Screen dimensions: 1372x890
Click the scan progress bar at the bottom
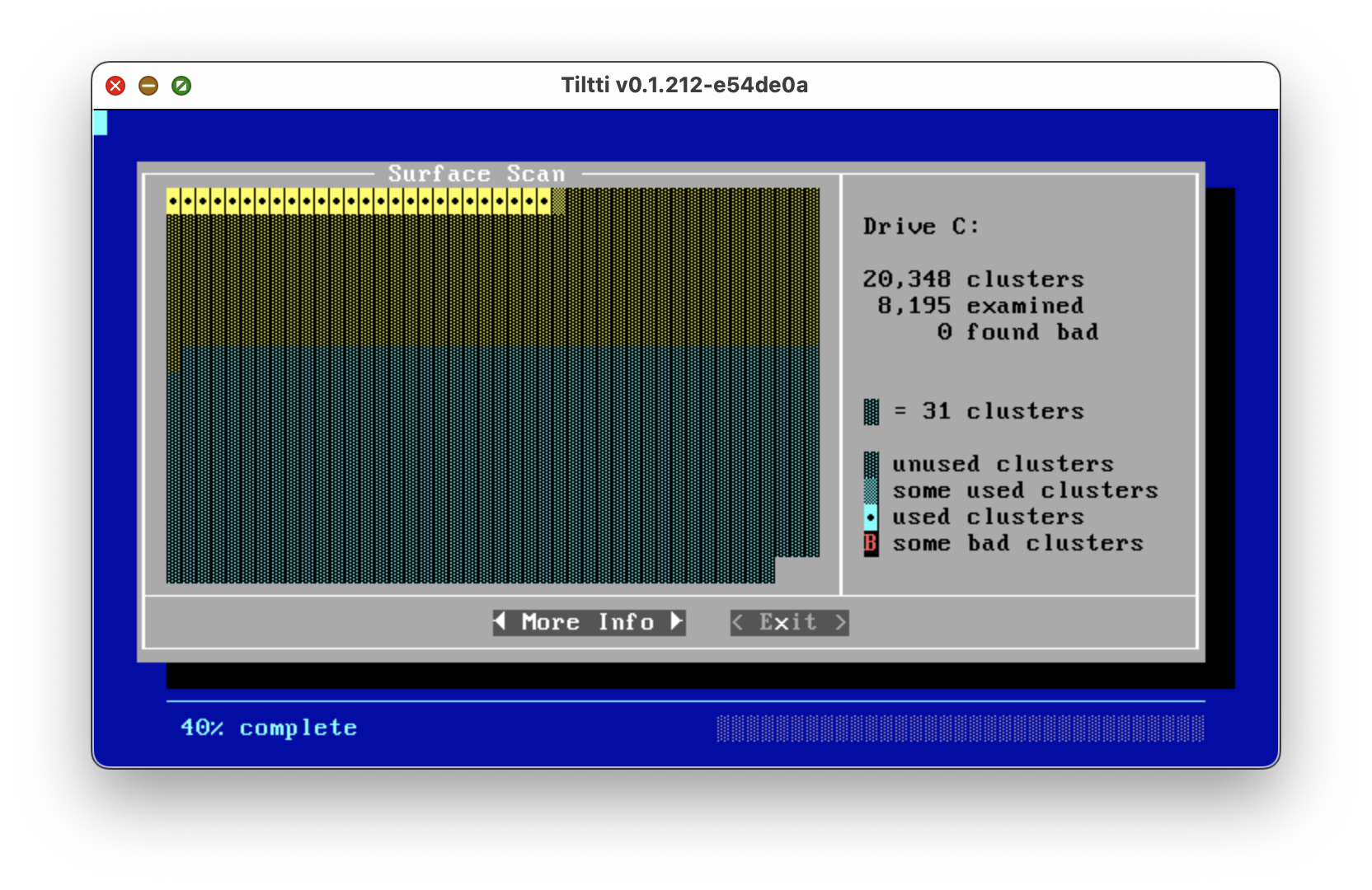pos(960,728)
